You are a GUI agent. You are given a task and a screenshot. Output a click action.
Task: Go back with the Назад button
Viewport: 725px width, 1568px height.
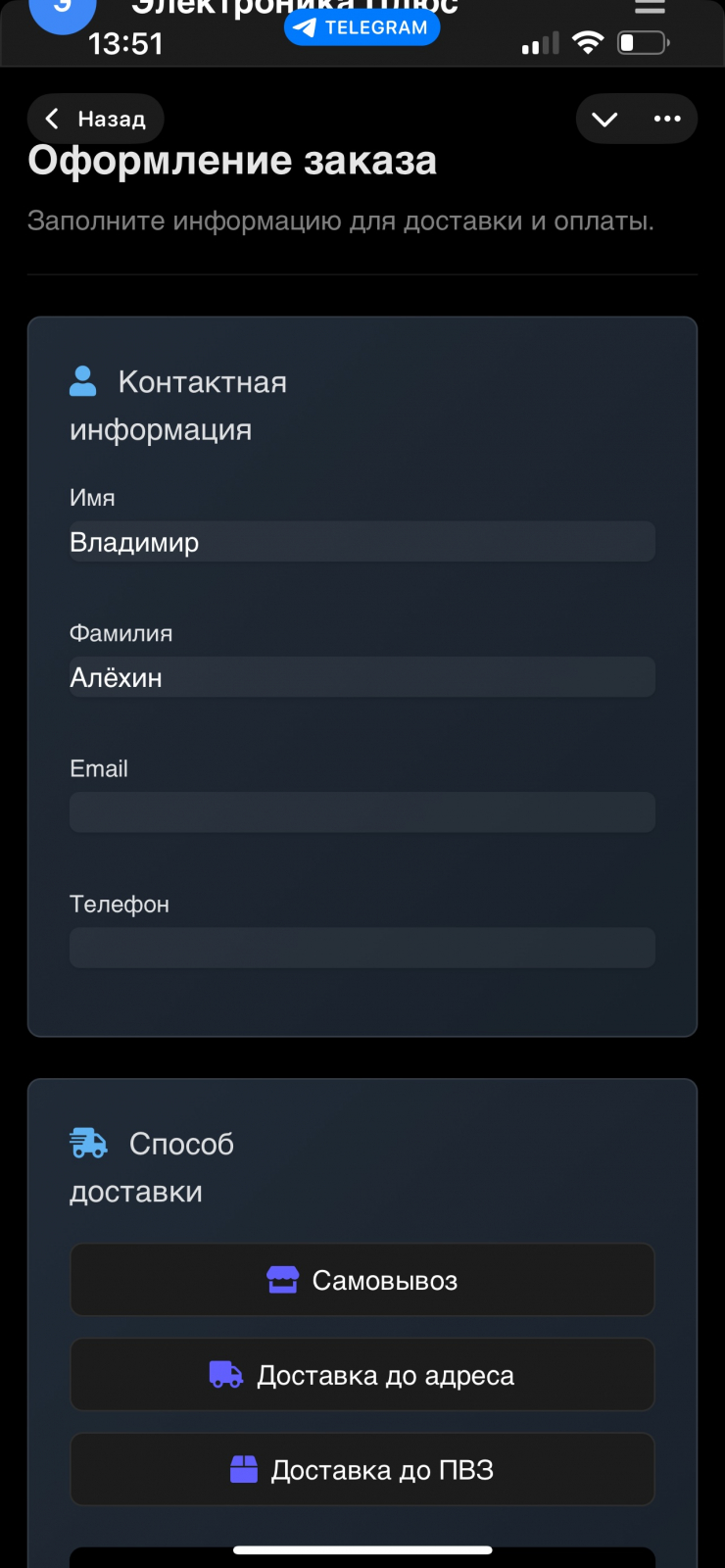click(96, 119)
